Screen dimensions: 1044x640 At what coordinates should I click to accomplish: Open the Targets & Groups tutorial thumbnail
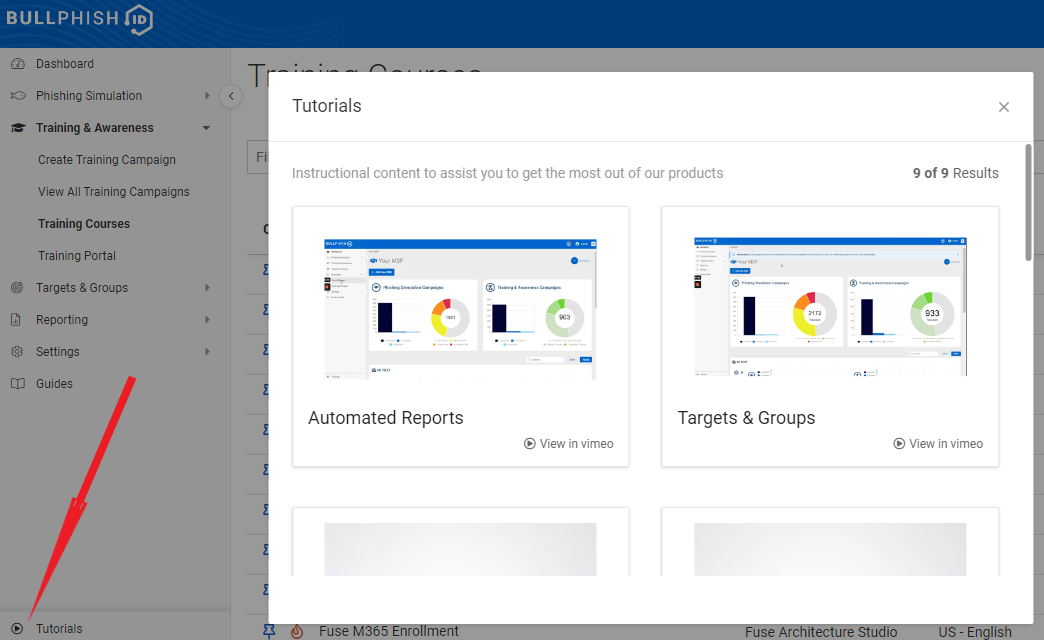(830, 306)
